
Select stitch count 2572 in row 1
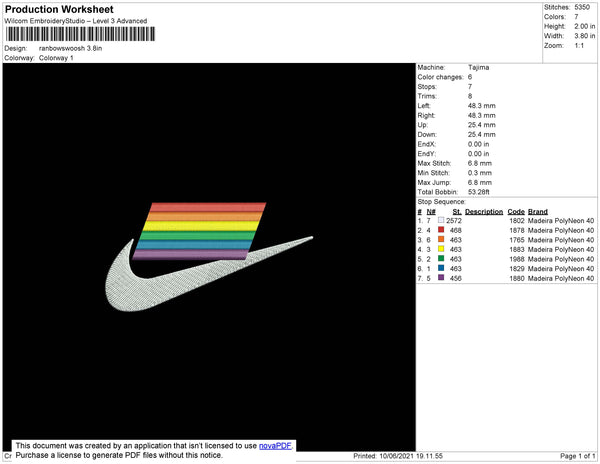tap(454, 221)
